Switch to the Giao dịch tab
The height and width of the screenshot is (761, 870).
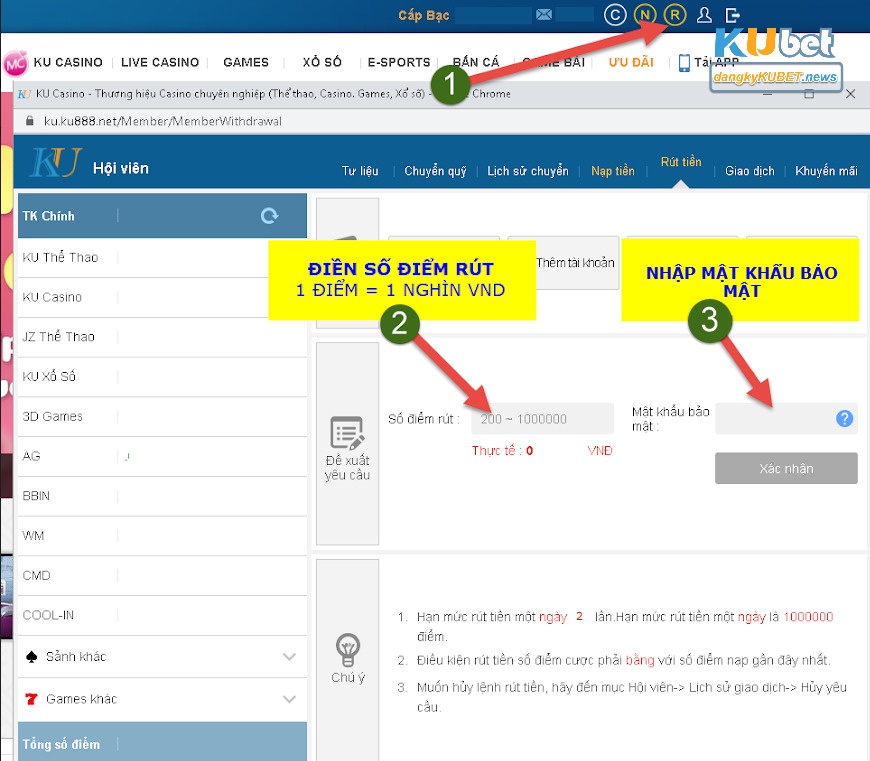(x=749, y=171)
